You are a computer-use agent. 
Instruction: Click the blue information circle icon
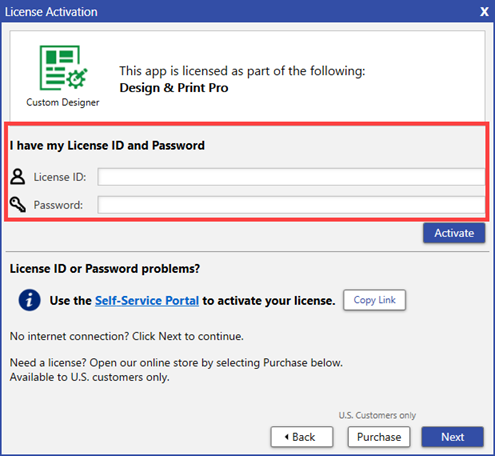tap(29, 300)
